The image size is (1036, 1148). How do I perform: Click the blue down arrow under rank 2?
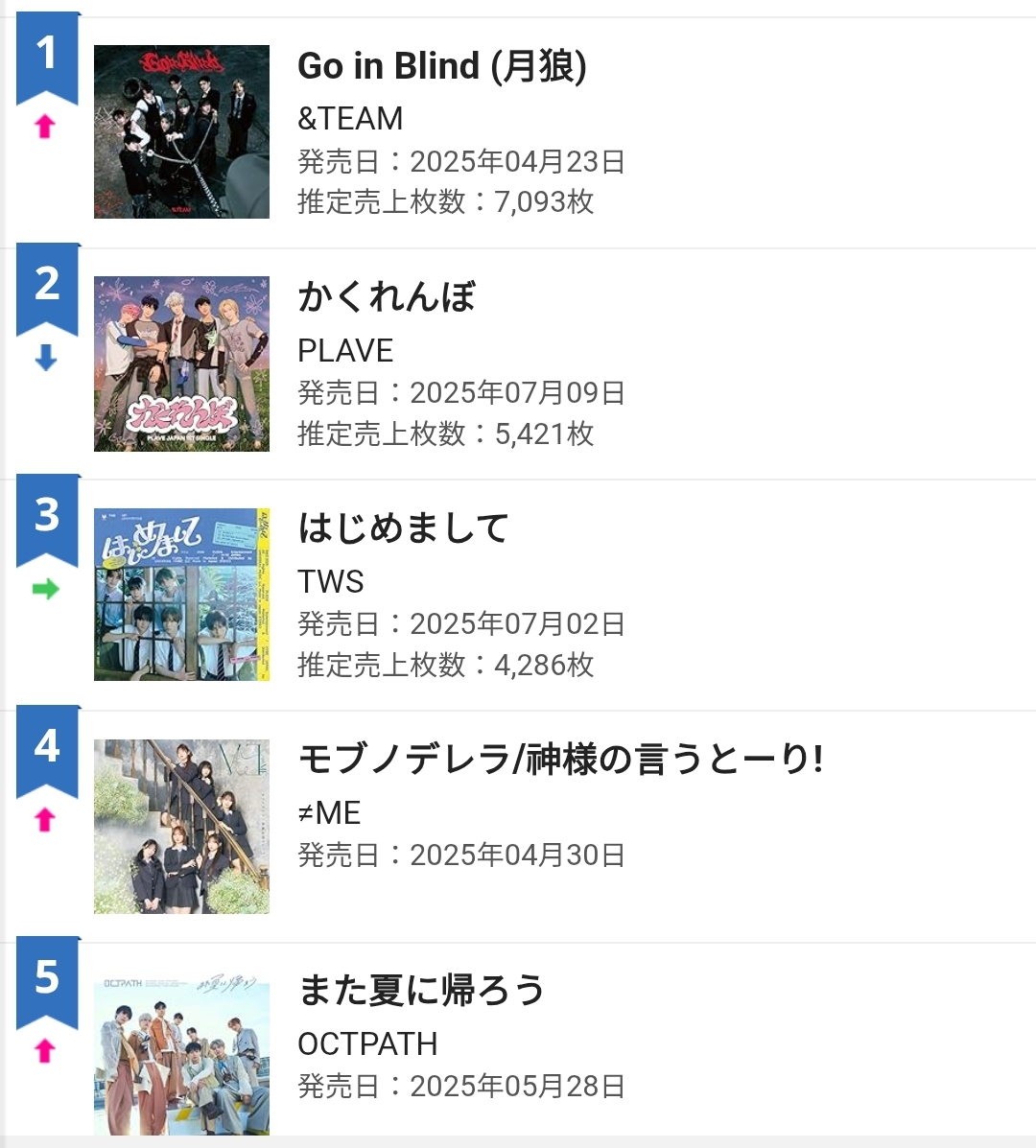point(45,358)
